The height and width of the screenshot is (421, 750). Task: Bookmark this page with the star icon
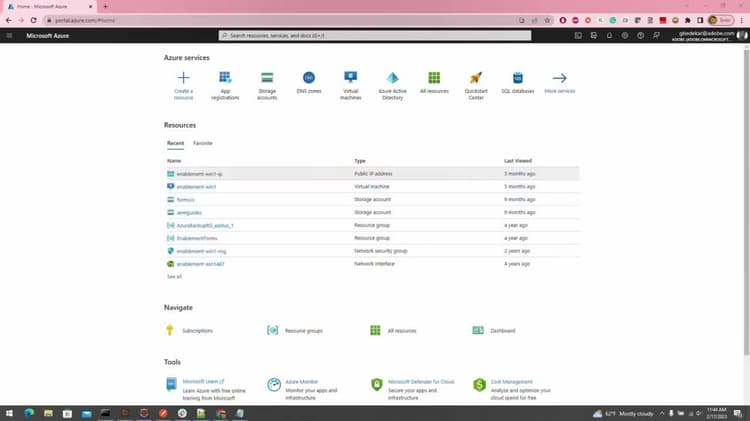click(x=547, y=20)
